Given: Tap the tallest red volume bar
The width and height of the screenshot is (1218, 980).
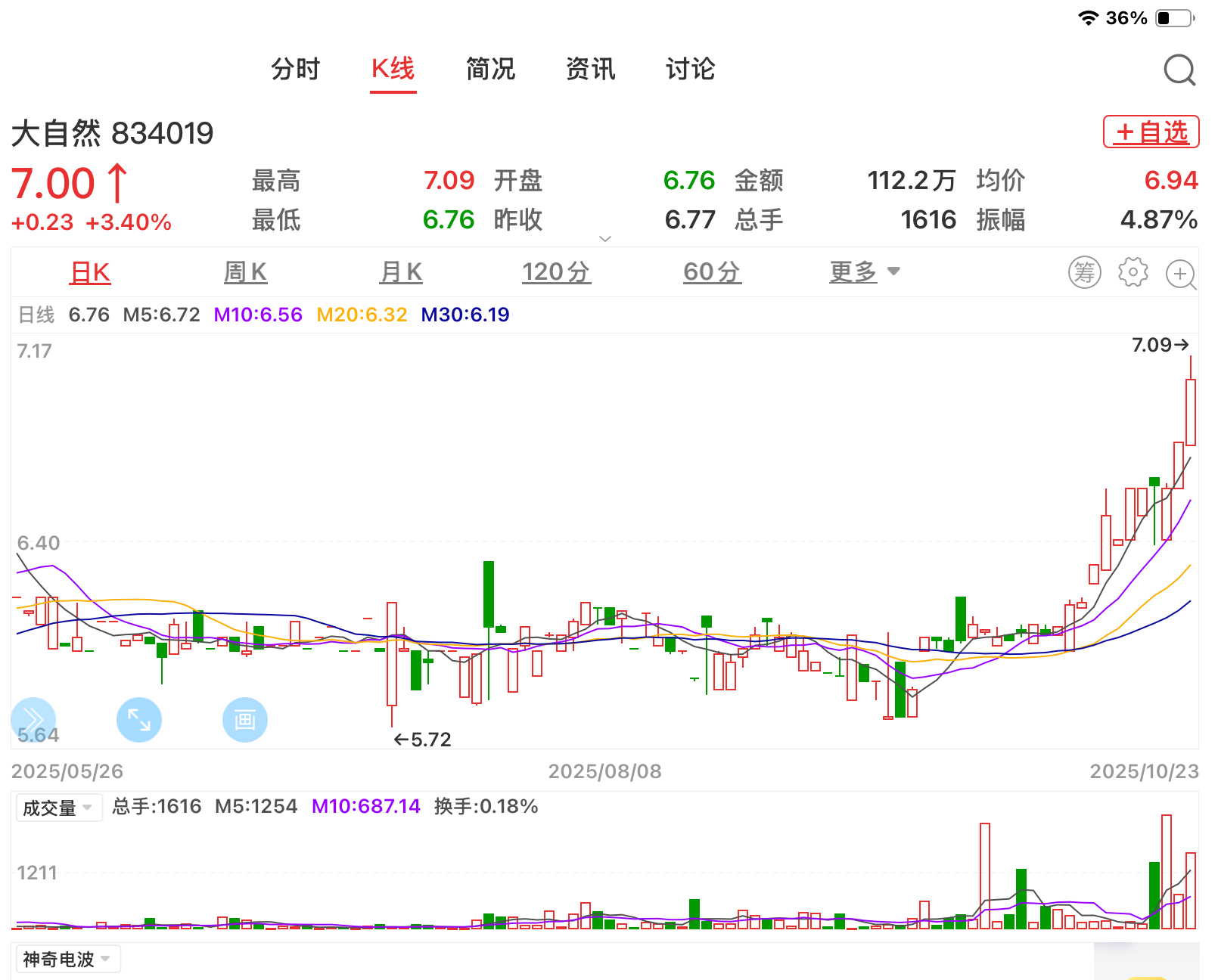Looking at the screenshot, I should click(1167, 872).
